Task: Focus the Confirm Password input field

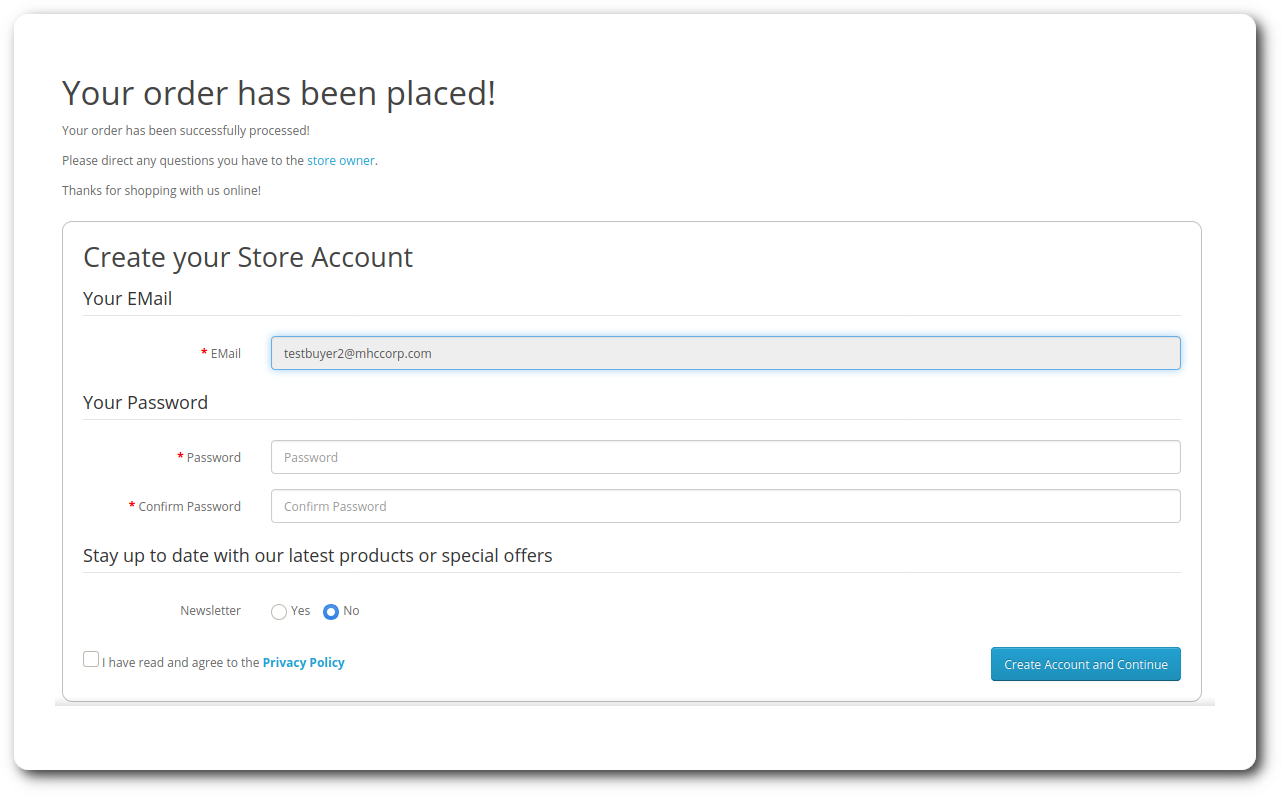Action: click(x=725, y=506)
